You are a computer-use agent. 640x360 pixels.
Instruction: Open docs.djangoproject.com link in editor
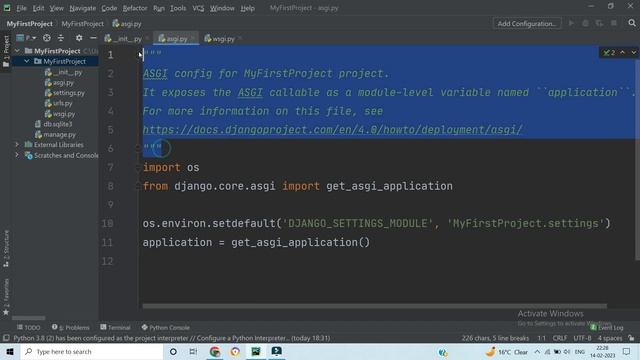coord(332,130)
